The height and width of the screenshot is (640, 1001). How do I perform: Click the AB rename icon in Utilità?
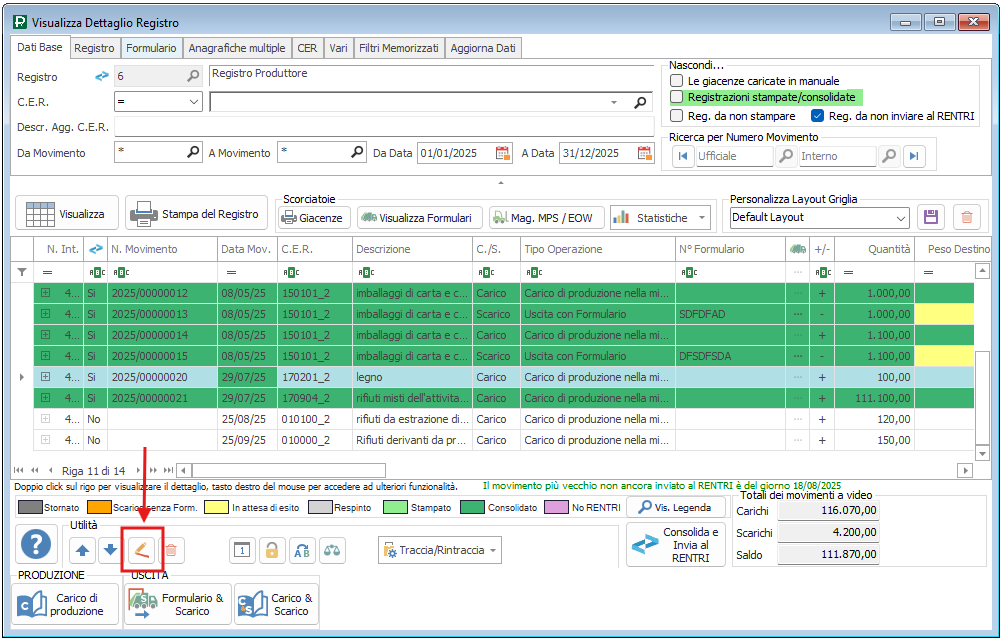tap(301, 549)
